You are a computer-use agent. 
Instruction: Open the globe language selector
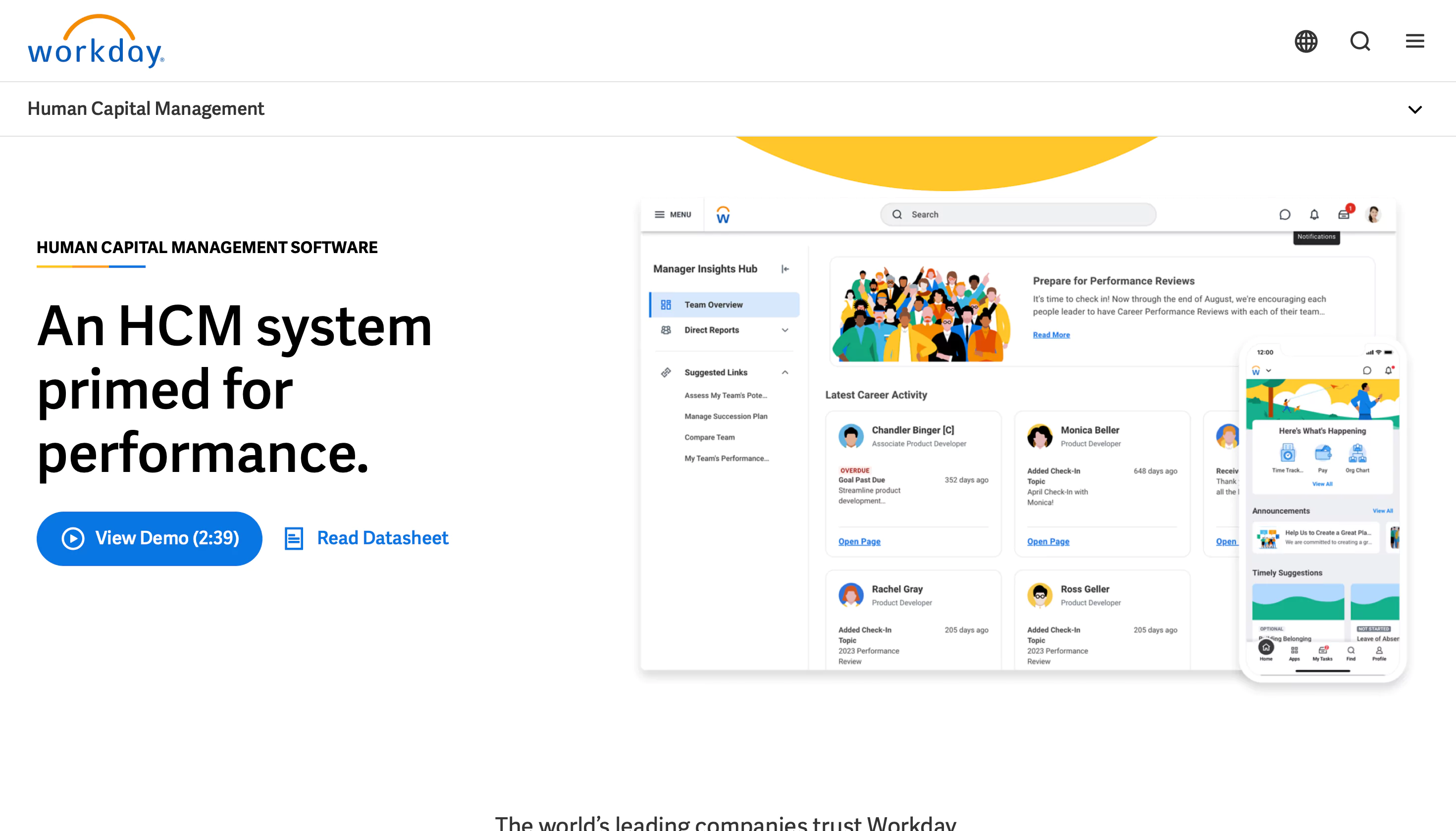[x=1305, y=41]
